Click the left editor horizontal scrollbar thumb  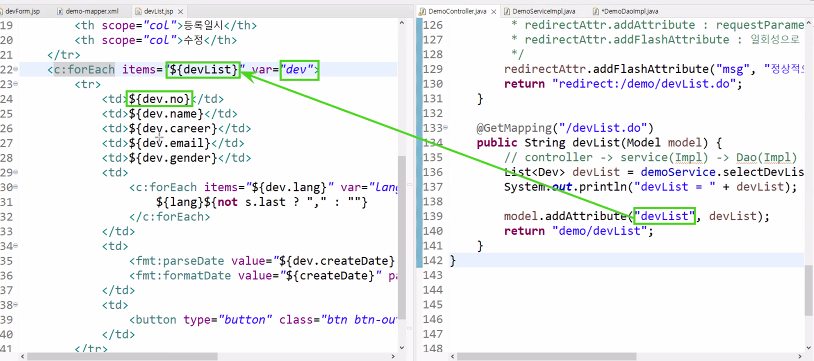pyautogui.click(x=122, y=356)
